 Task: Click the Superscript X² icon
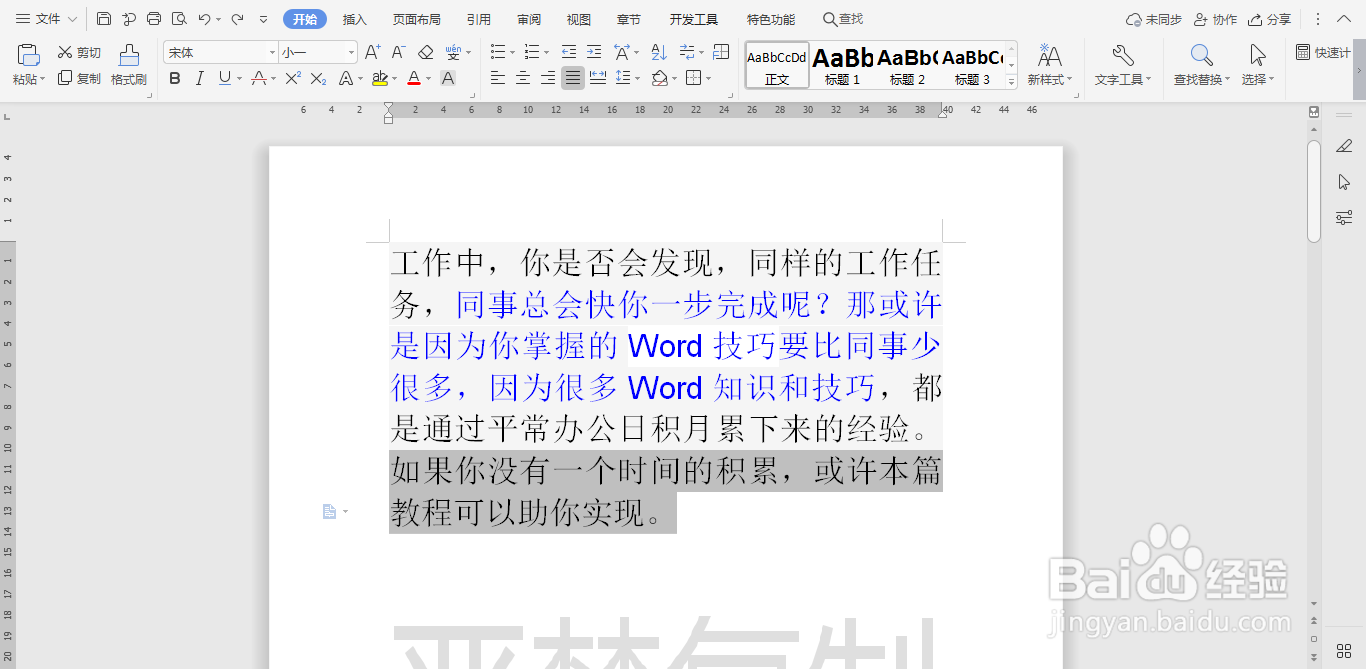pyautogui.click(x=293, y=78)
